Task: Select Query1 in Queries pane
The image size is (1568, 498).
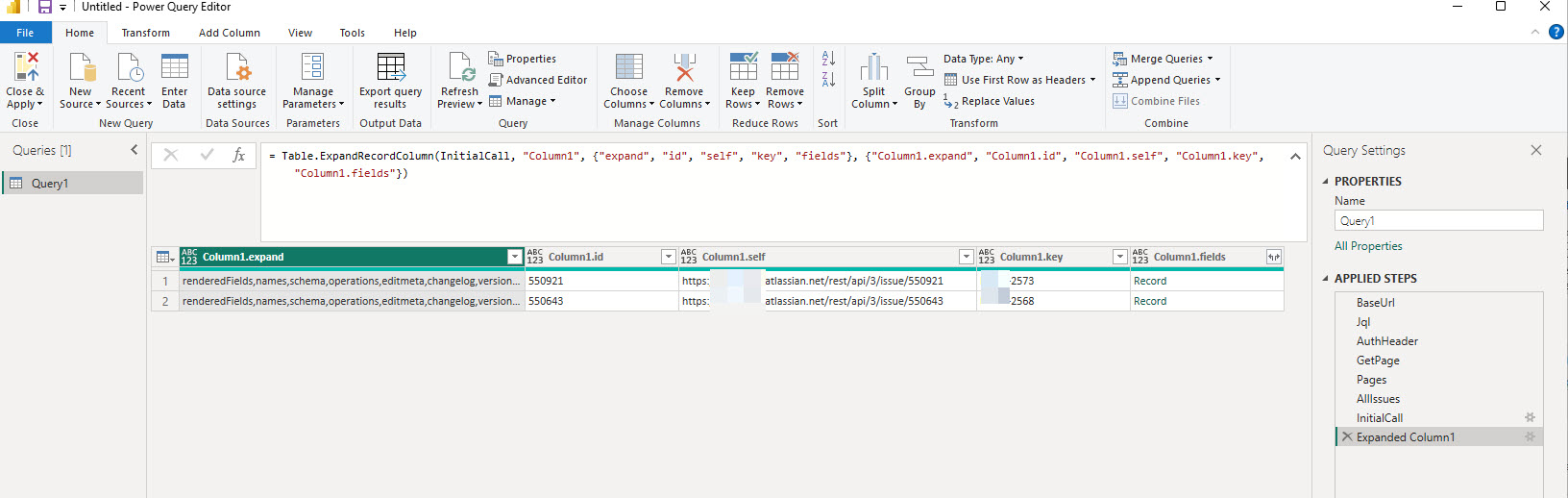Action: tap(74, 183)
